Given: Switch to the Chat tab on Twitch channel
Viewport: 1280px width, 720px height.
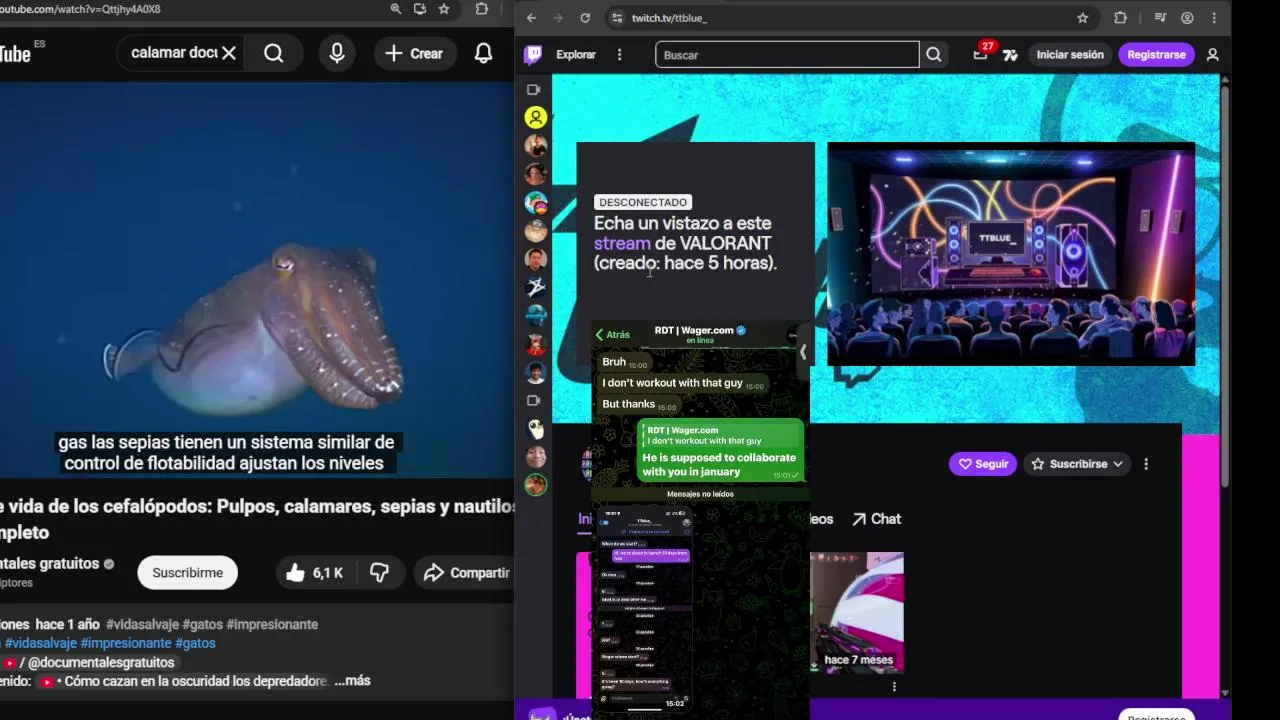Looking at the screenshot, I should point(876,519).
